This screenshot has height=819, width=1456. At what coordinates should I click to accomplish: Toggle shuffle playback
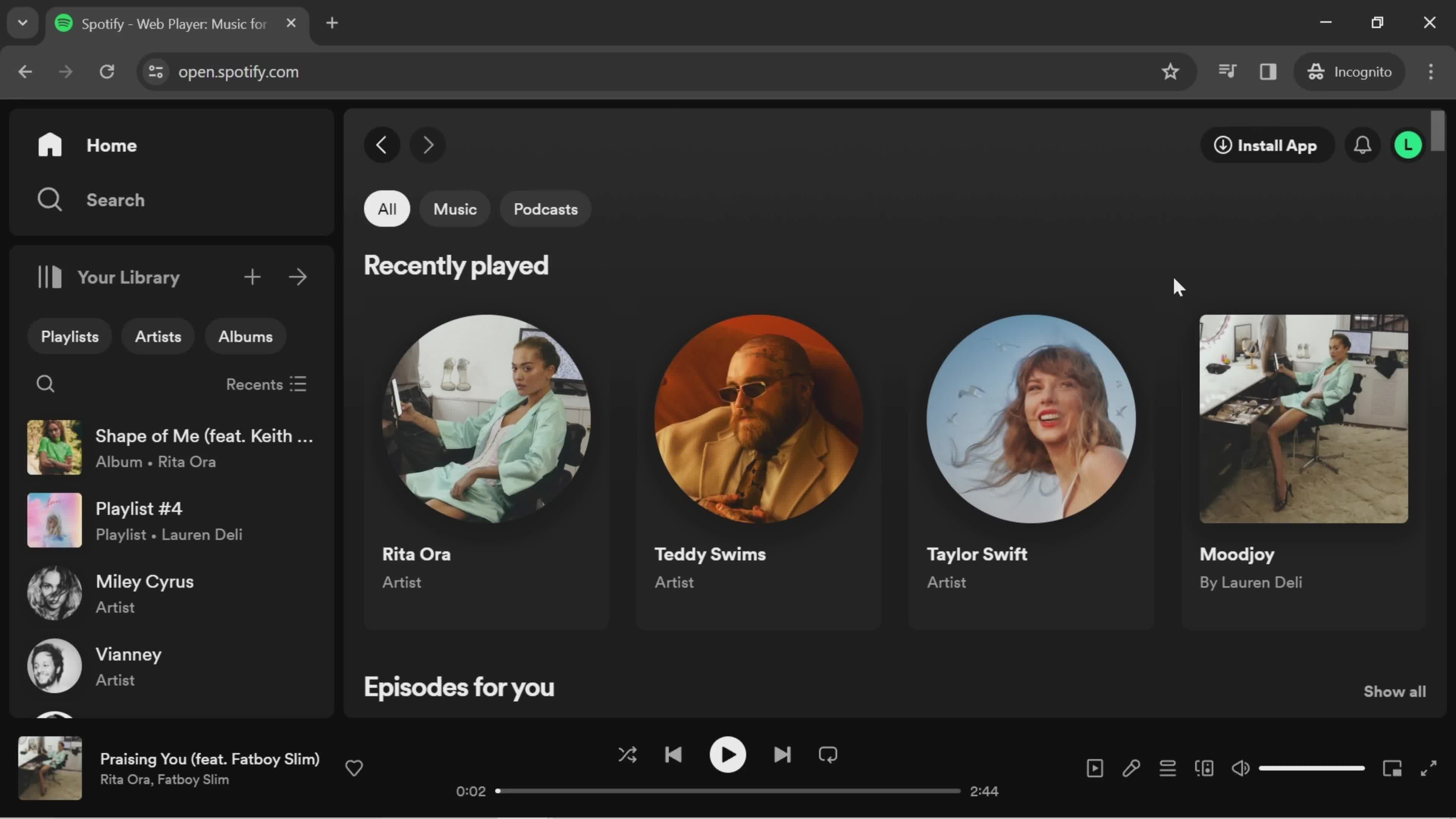(x=628, y=755)
